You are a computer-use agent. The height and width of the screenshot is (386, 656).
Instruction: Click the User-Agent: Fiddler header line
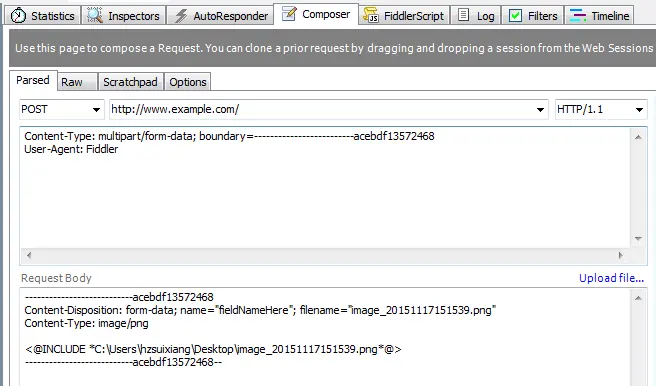click(71, 149)
